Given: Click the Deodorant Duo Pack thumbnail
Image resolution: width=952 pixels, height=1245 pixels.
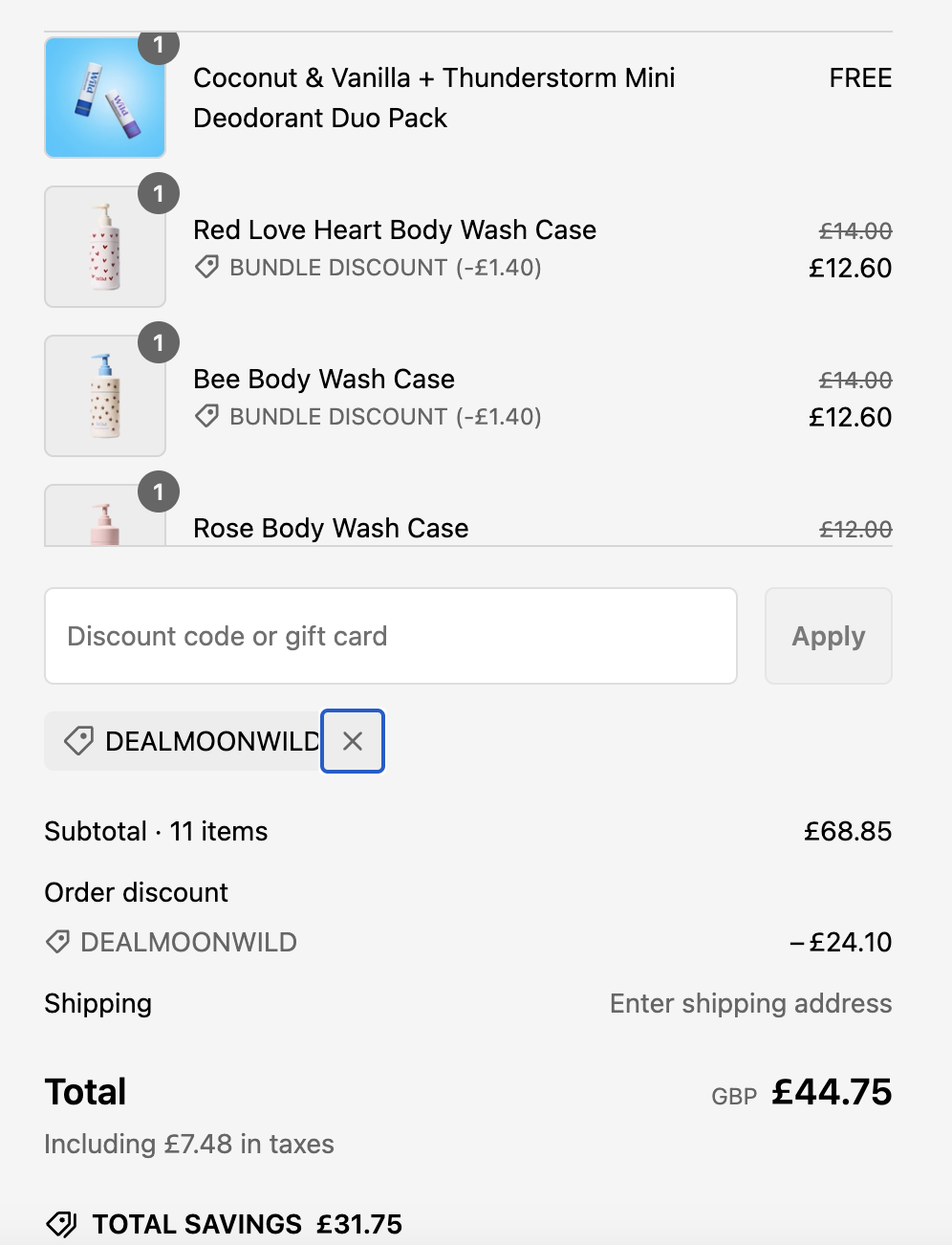Looking at the screenshot, I should click(105, 98).
